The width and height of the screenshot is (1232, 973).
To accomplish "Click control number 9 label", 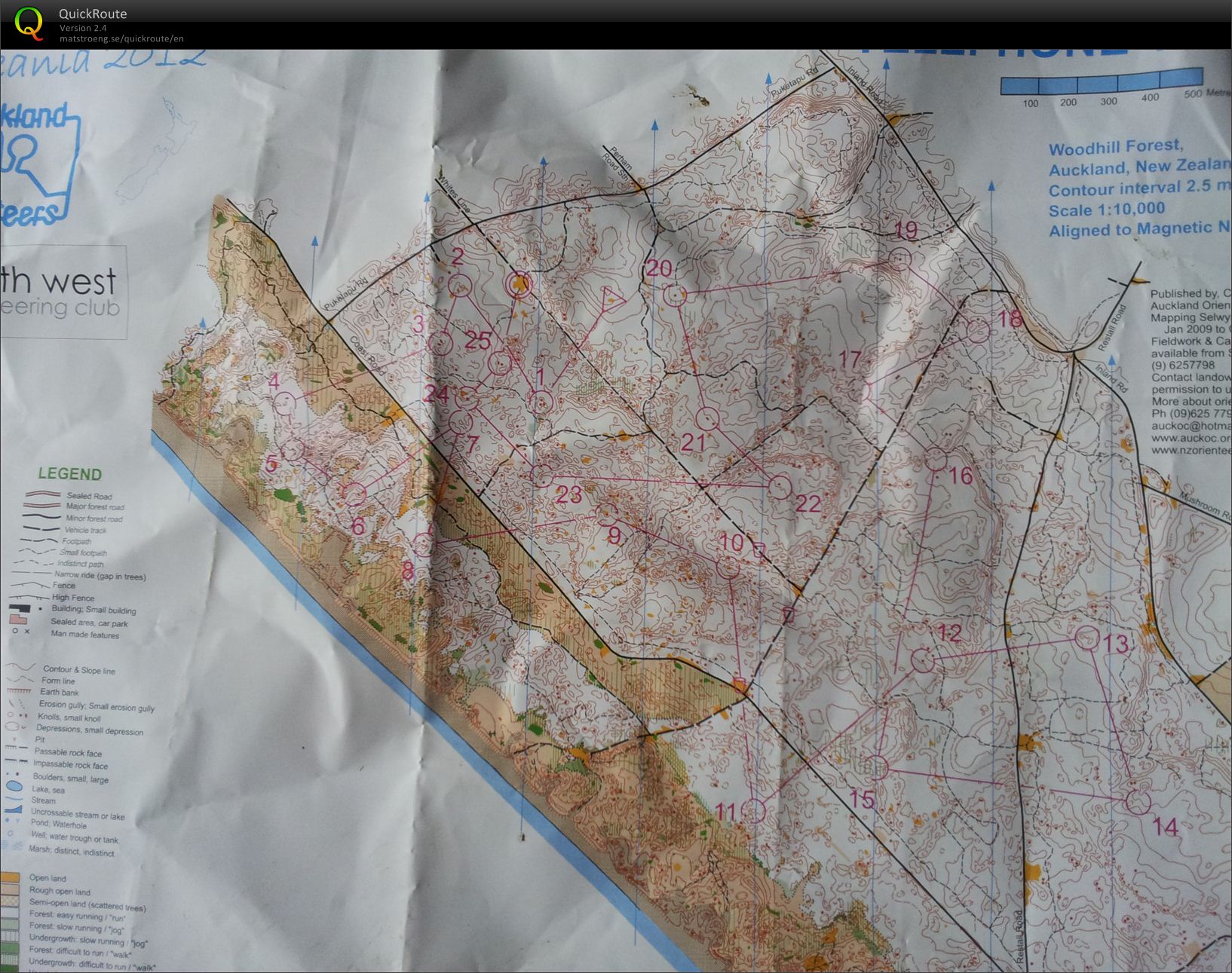I will (614, 535).
